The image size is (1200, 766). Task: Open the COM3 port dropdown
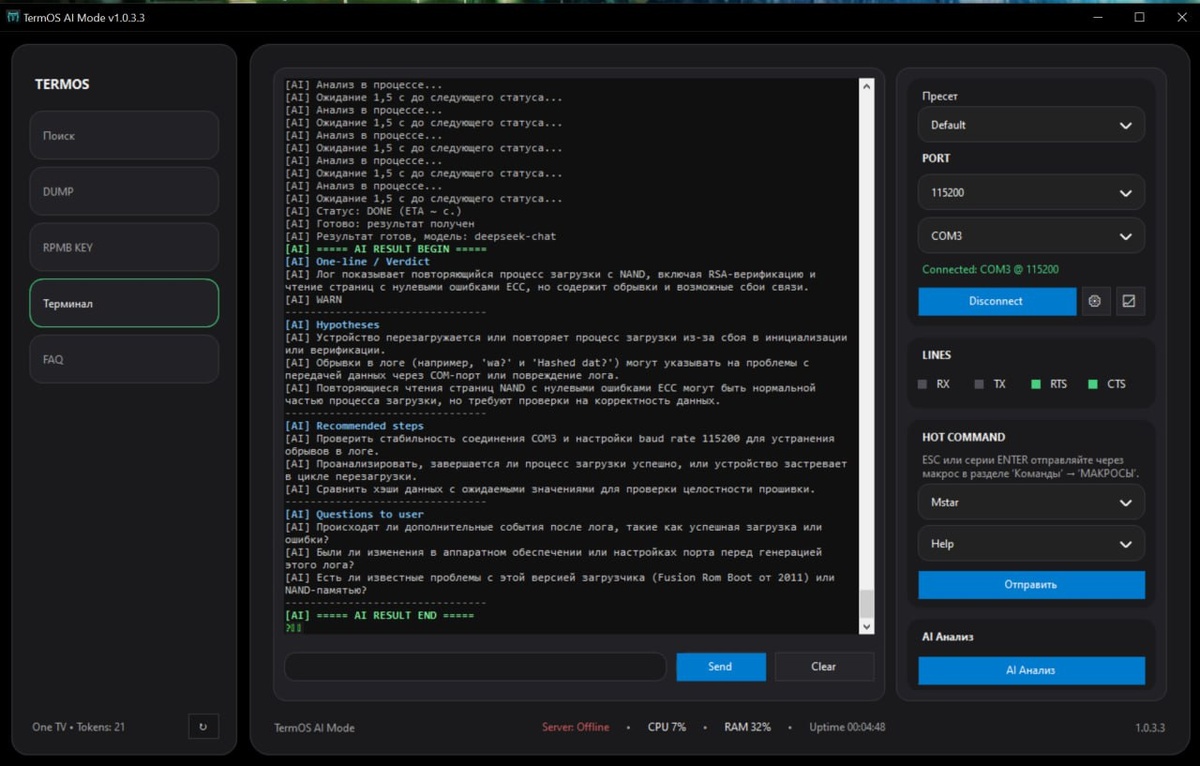1031,236
